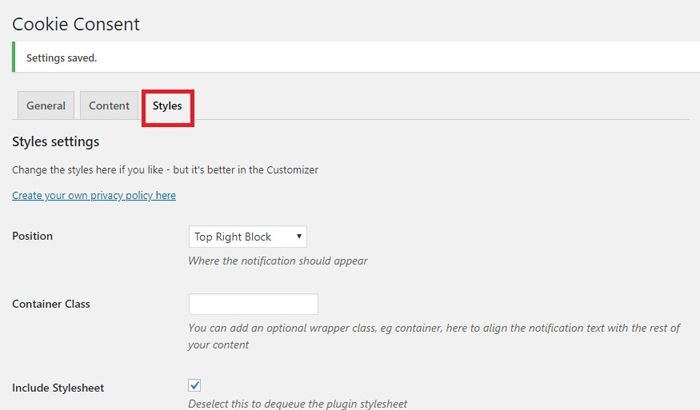Image resolution: width=700 pixels, height=410 pixels.
Task: Click the Container Class label
Action: click(x=51, y=304)
